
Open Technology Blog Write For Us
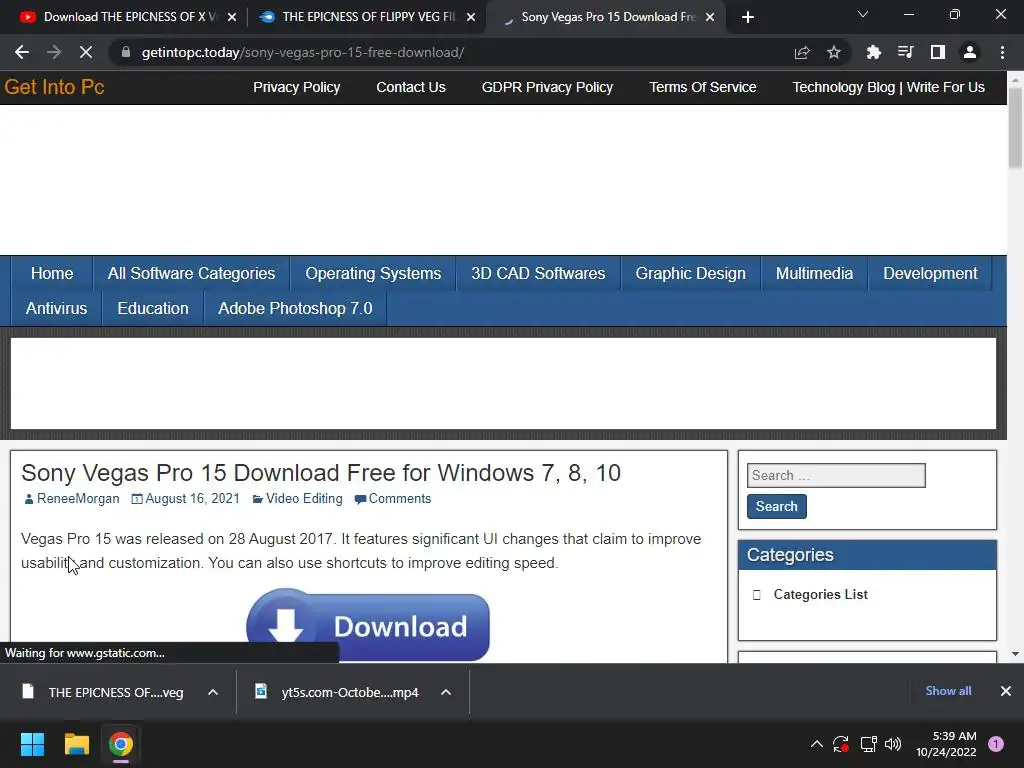(888, 87)
